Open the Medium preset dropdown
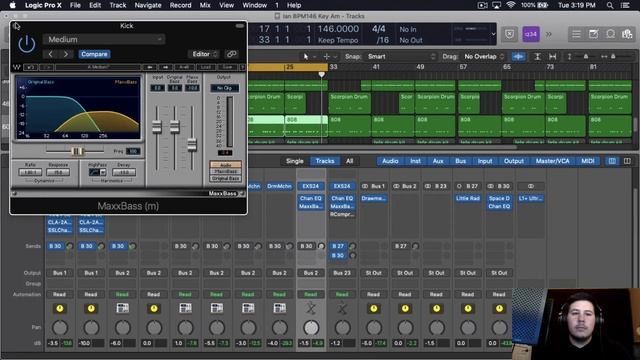This screenshot has height=360, width=640. (104, 40)
